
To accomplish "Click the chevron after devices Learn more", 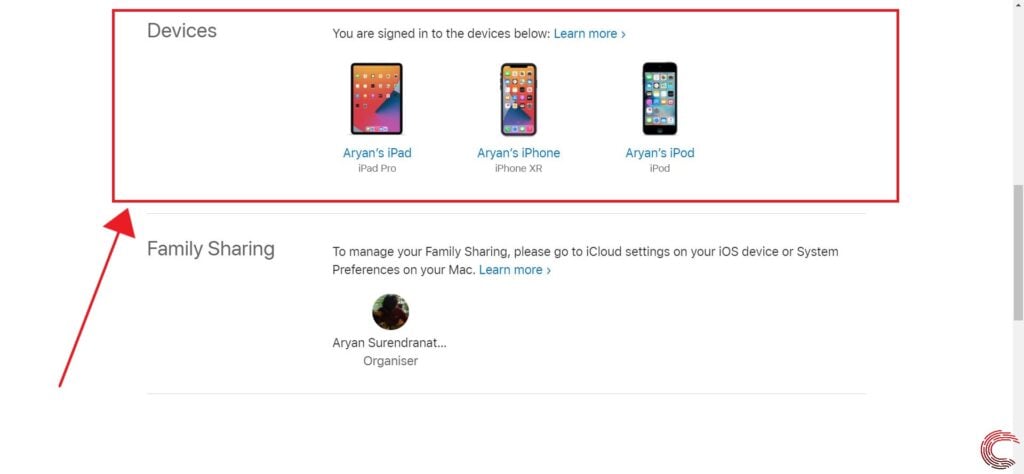I will tap(624, 34).
